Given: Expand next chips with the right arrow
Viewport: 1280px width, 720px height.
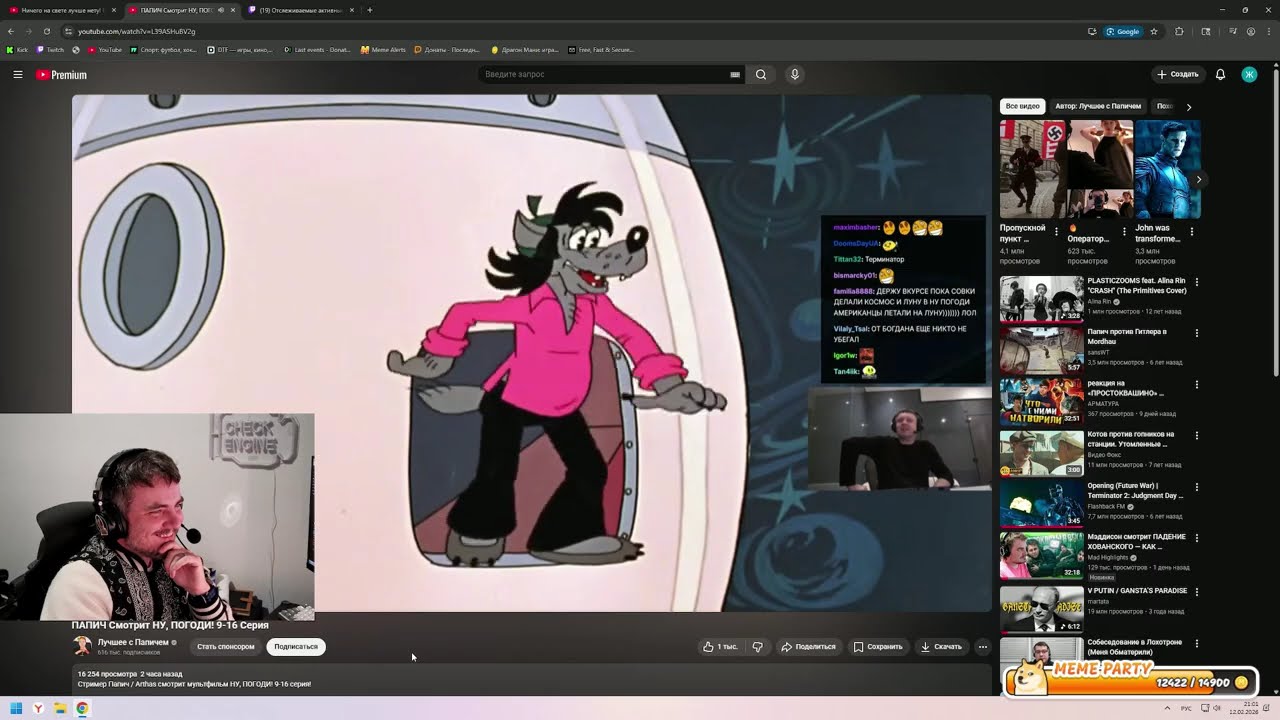Looking at the screenshot, I should click(x=1188, y=106).
